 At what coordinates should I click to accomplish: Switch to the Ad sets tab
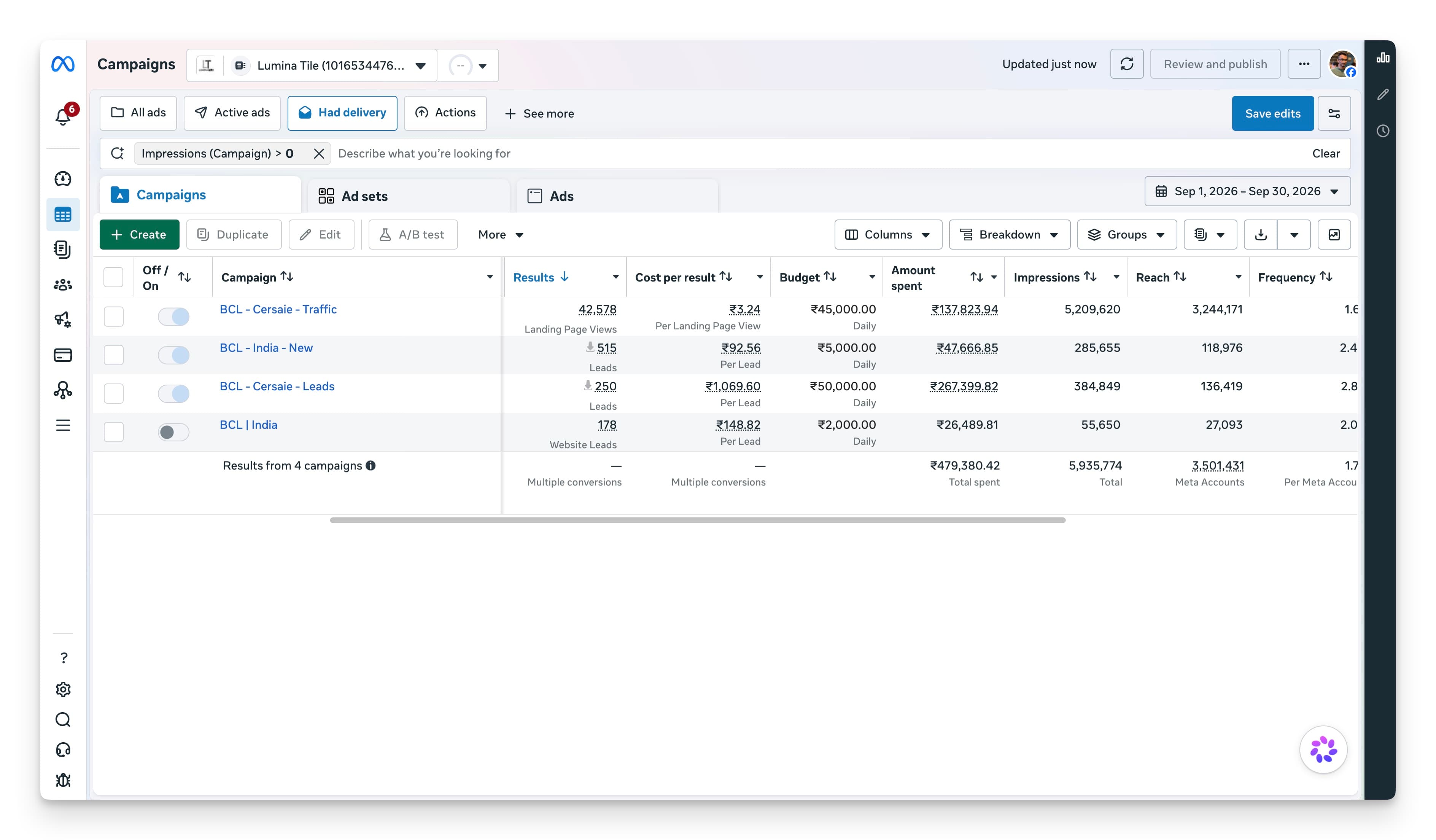pos(409,196)
